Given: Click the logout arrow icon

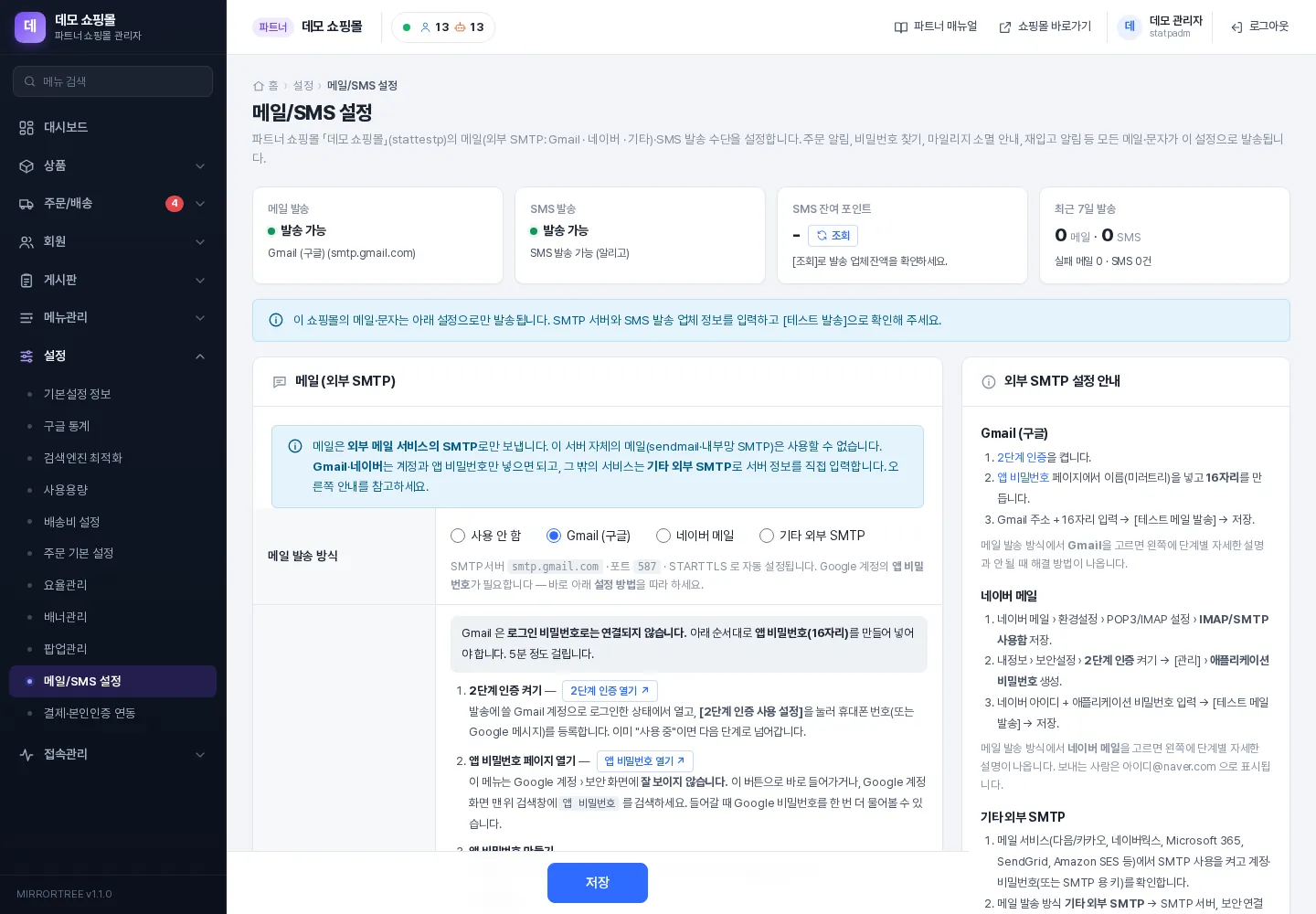Looking at the screenshot, I should [1236, 27].
